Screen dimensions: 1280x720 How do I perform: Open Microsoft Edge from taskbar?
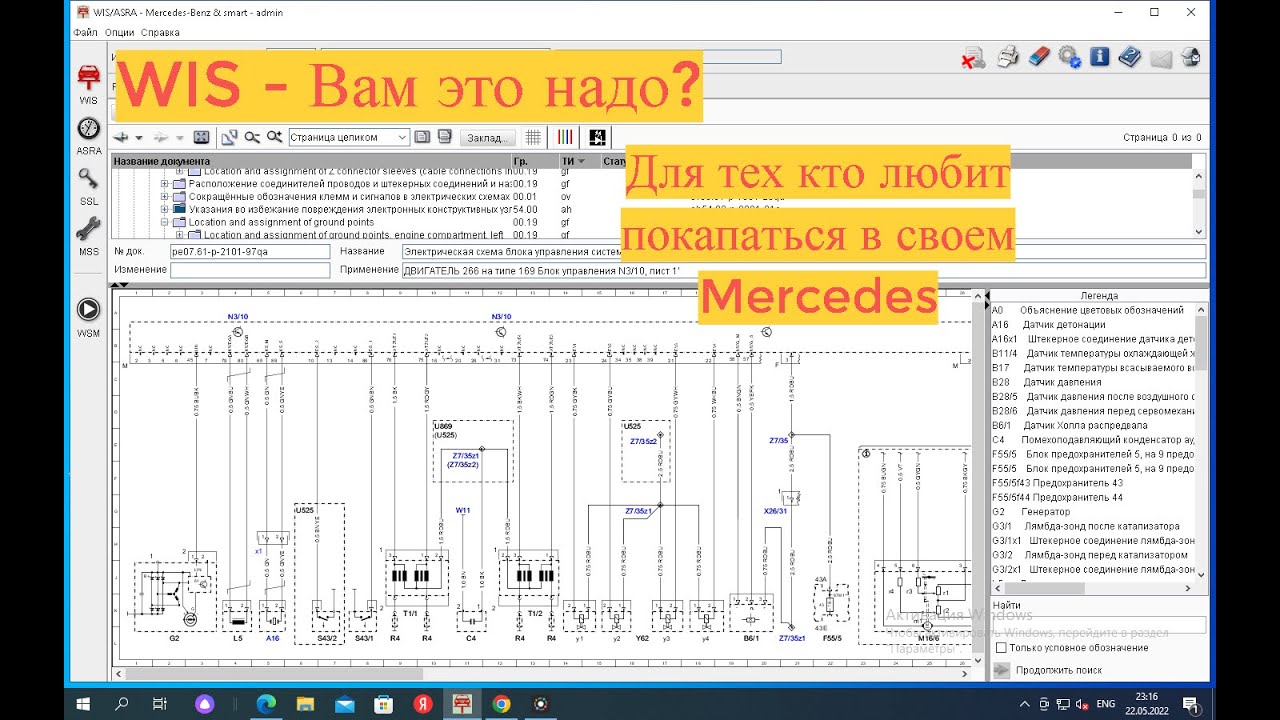coord(267,704)
